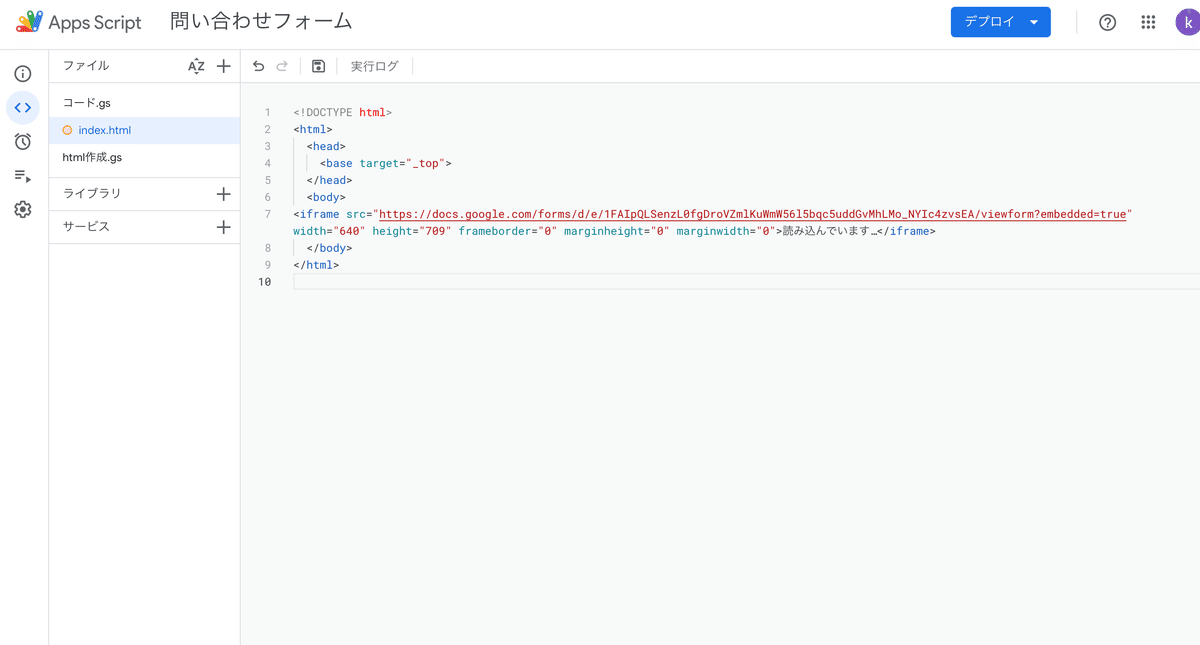Click the closing </head> tag line
This screenshot has height=645, width=1200.
point(329,180)
